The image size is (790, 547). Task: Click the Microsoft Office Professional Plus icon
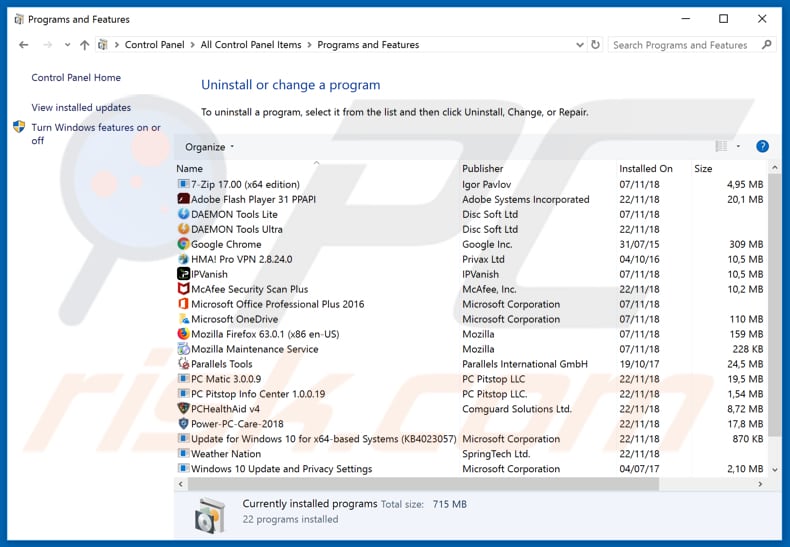click(183, 304)
